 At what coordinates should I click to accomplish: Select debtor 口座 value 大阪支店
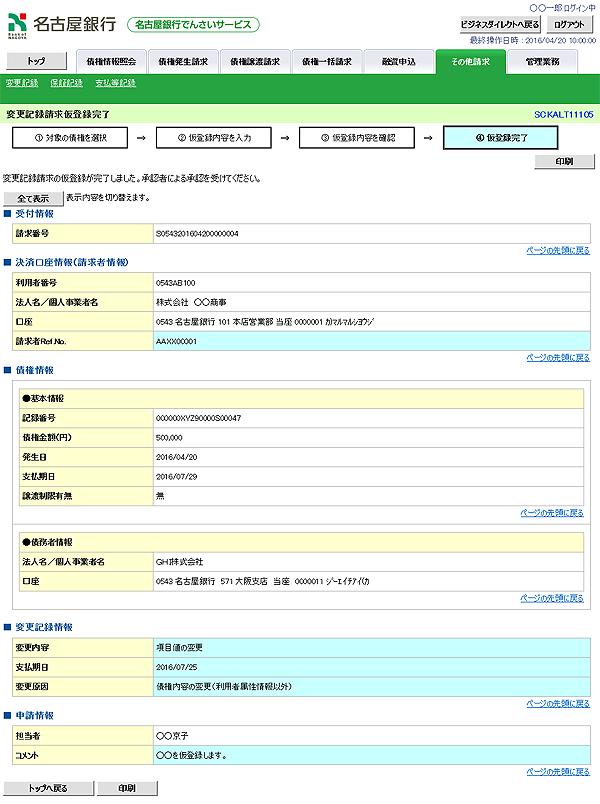pyautogui.click(x=263, y=581)
